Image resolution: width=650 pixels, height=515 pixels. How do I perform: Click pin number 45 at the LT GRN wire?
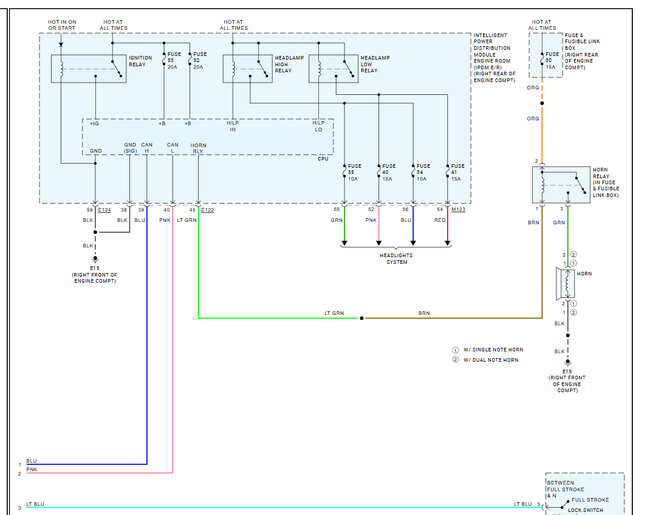click(x=192, y=210)
